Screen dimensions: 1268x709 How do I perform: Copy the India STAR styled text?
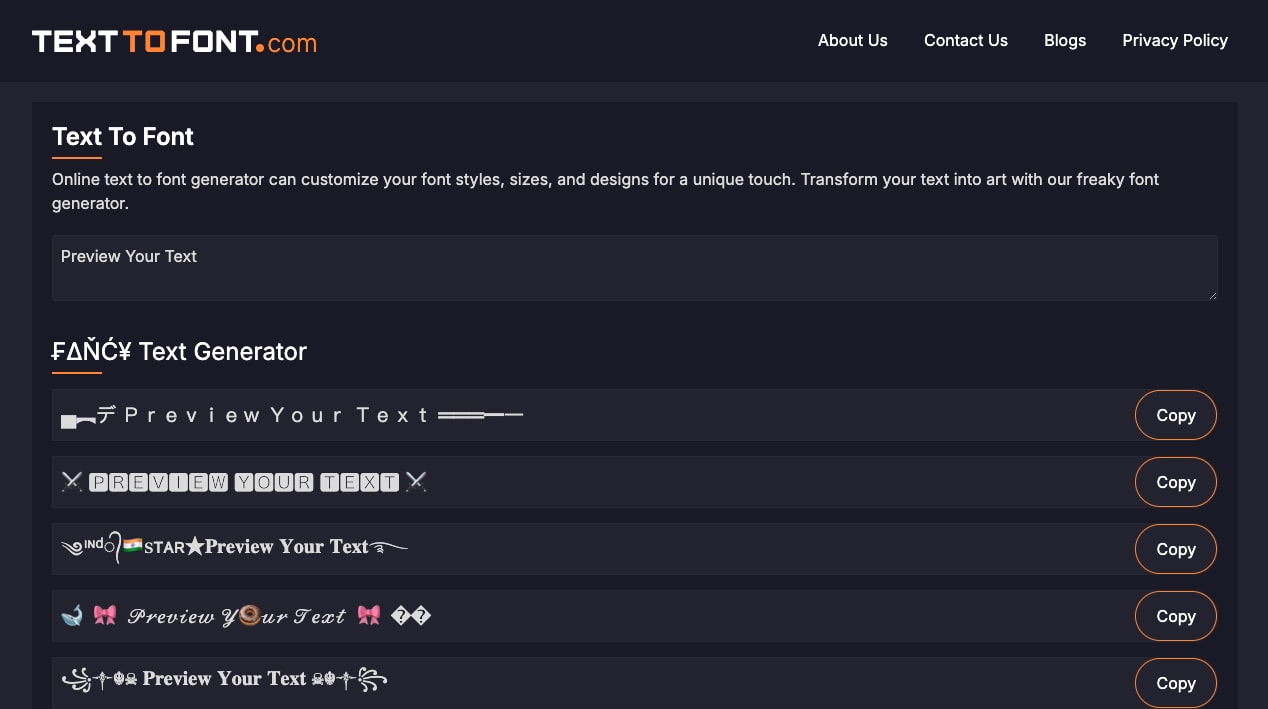pyautogui.click(x=1176, y=549)
